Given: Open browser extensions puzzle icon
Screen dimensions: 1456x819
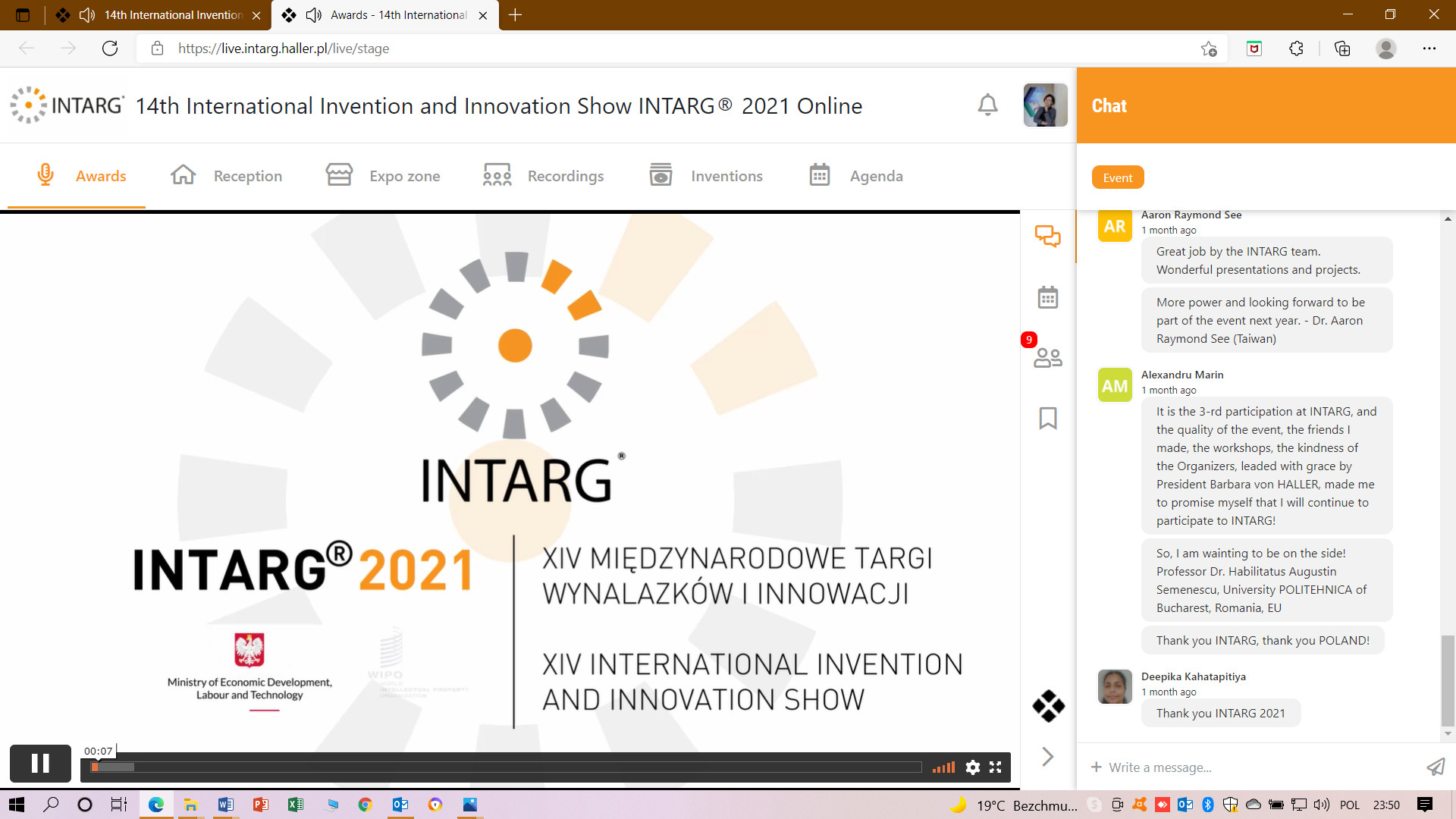Looking at the screenshot, I should click(1297, 49).
